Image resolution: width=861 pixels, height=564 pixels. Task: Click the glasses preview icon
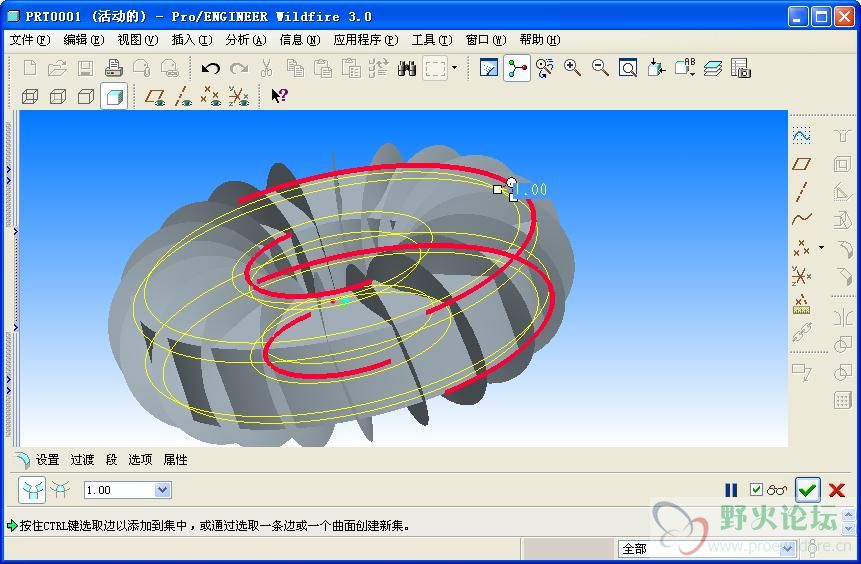(x=776, y=489)
